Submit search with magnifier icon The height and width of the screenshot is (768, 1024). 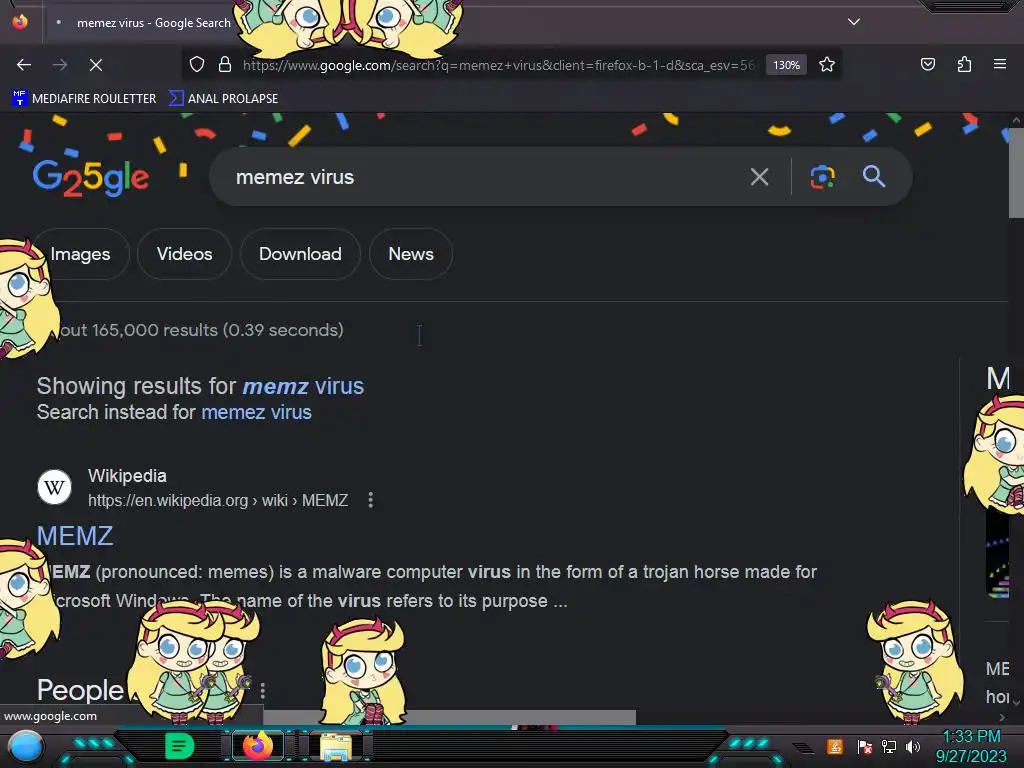point(874,177)
